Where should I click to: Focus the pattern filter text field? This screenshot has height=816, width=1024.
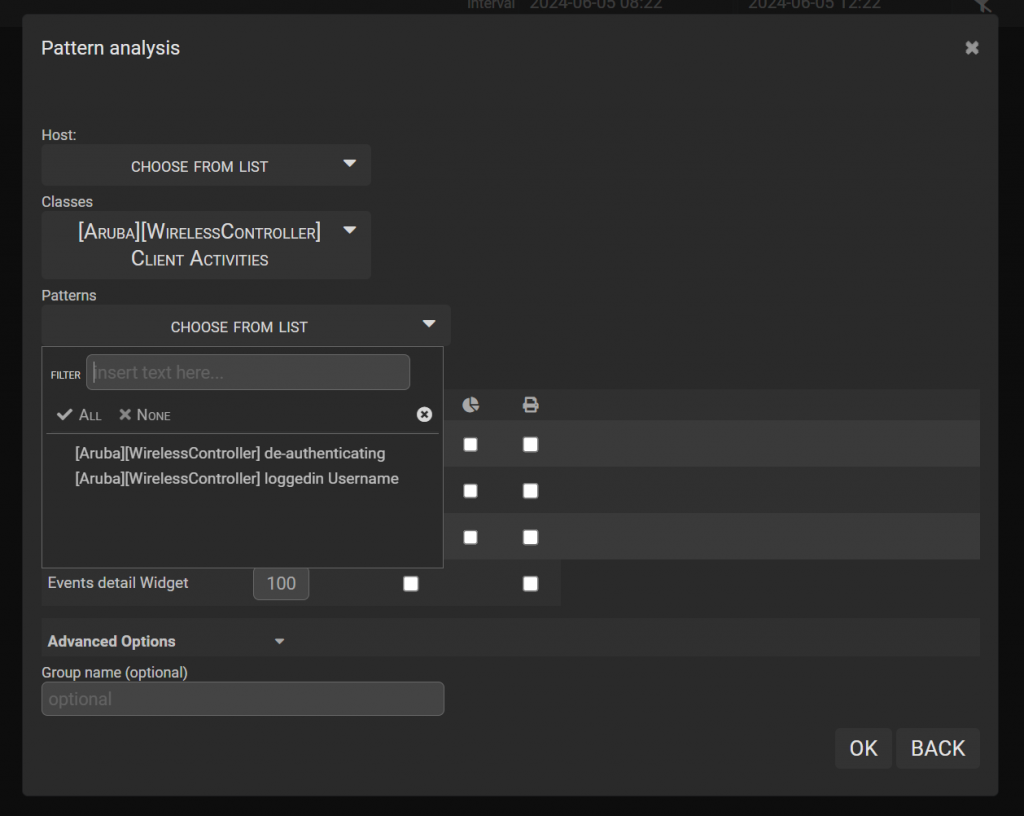coord(248,372)
